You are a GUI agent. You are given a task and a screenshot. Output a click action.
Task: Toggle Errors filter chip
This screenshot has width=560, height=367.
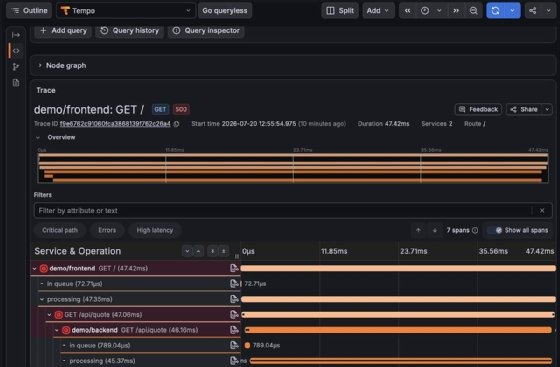(107, 230)
